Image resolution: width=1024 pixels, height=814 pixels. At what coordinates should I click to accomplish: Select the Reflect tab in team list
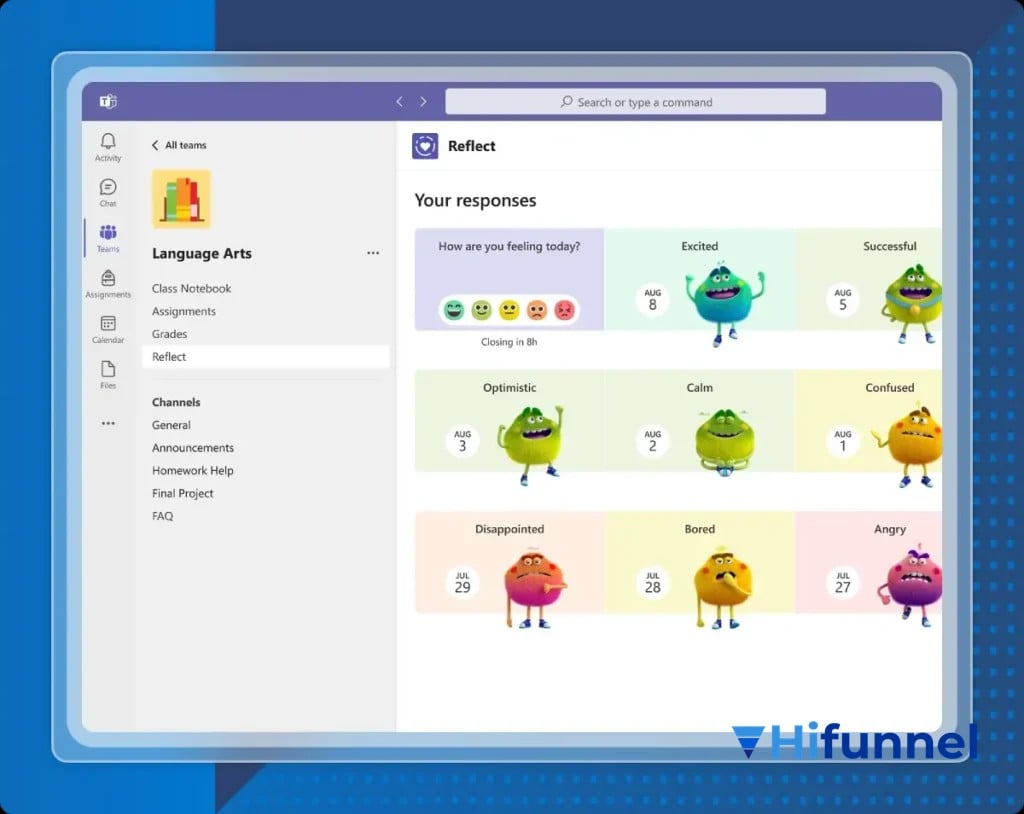[266, 357]
